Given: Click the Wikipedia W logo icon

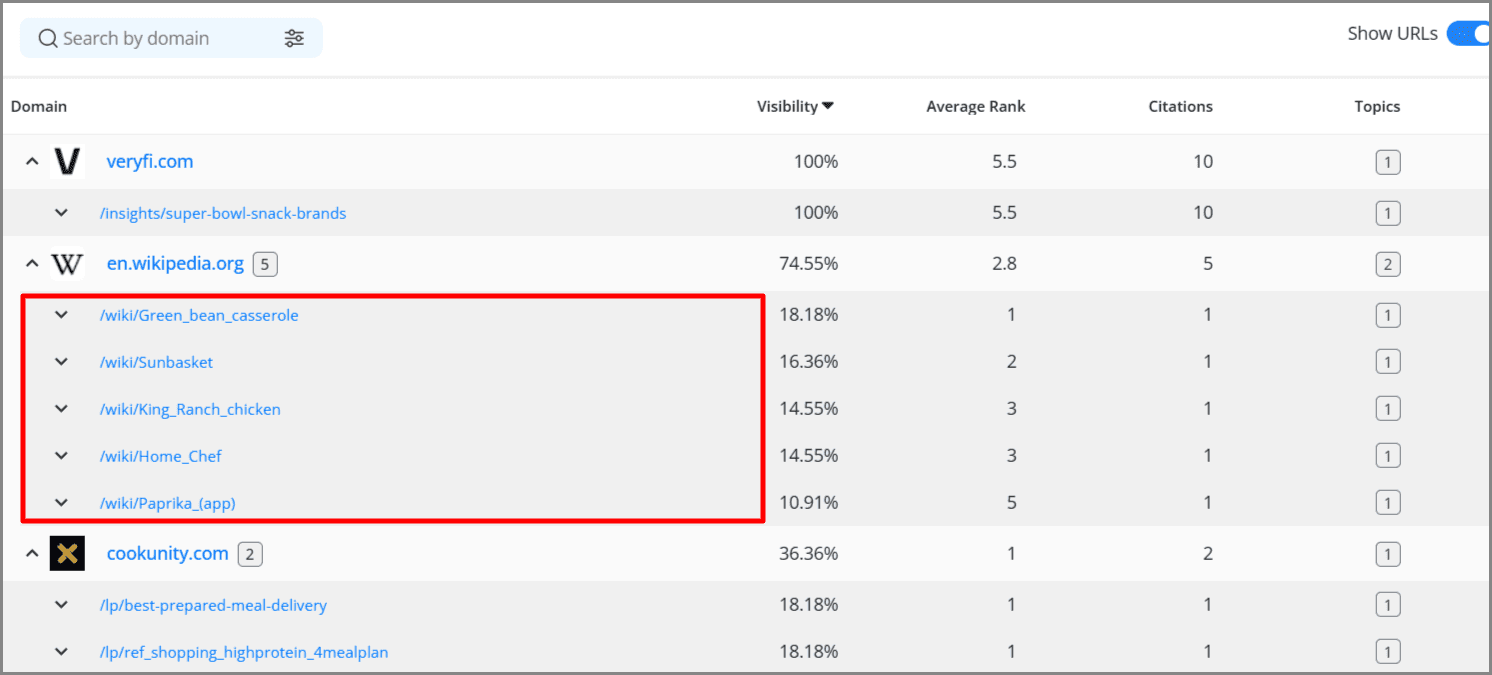Looking at the screenshot, I should (x=67, y=264).
